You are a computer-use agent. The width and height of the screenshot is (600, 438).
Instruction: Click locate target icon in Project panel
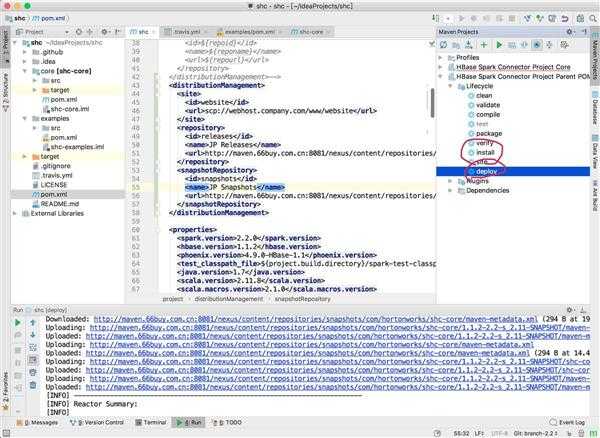(79, 32)
